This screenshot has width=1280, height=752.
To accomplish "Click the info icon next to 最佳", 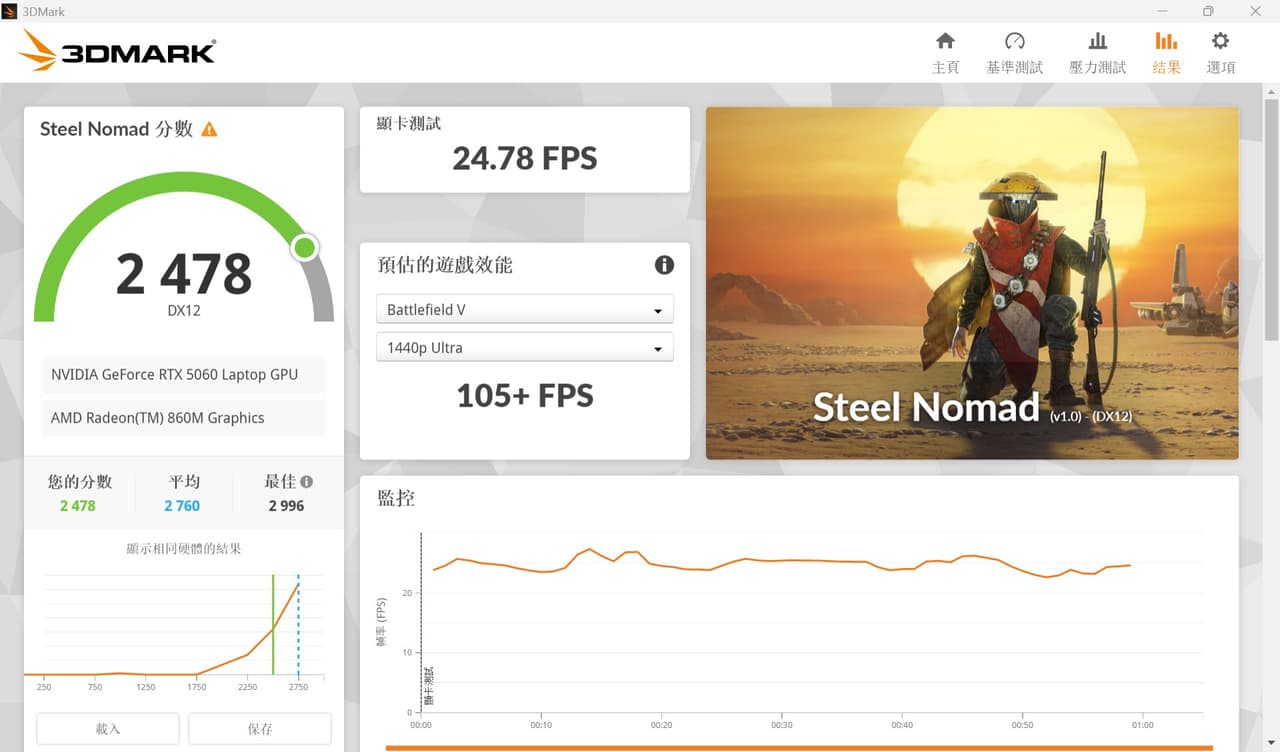I will point(306,481).
